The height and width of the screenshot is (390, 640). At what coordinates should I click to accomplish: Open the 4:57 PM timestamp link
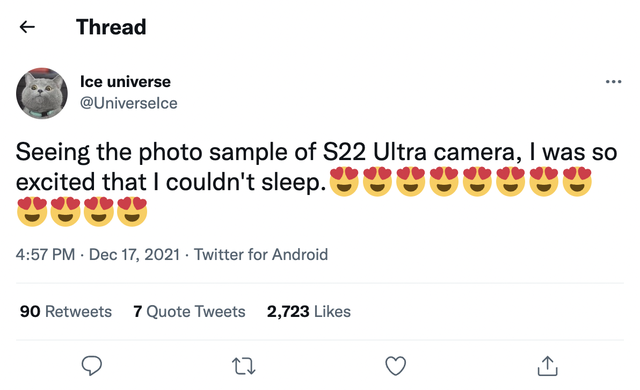click(45, 255)
